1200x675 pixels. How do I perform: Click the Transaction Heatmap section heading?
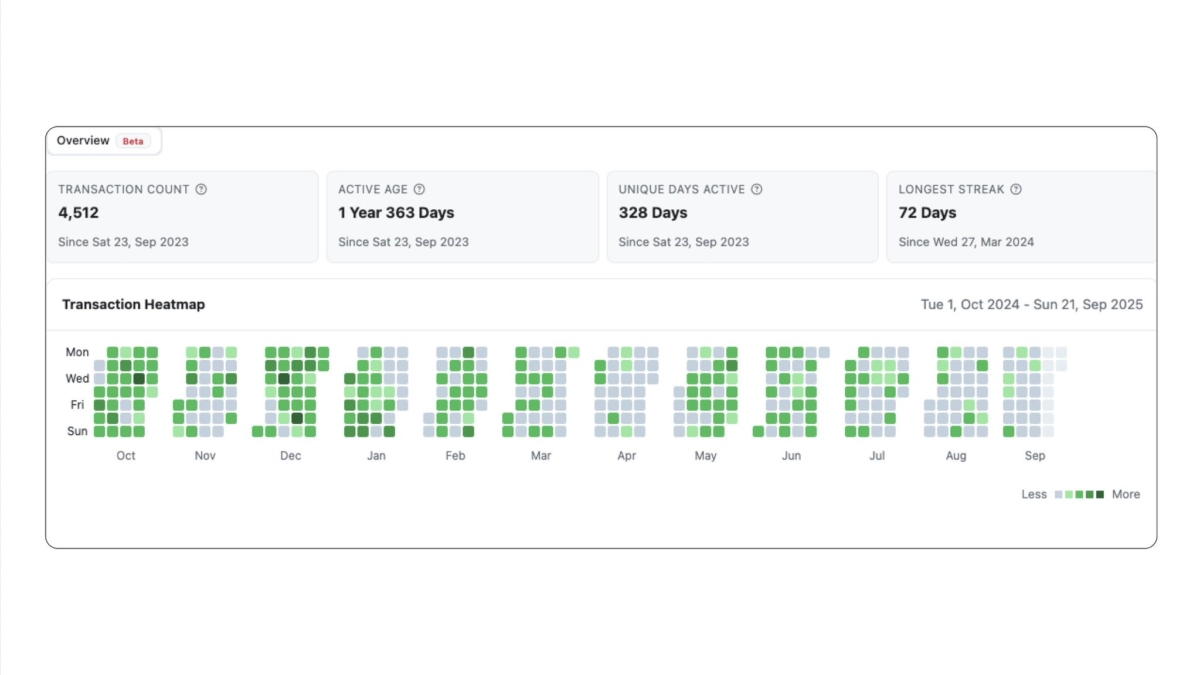[133, 304]
